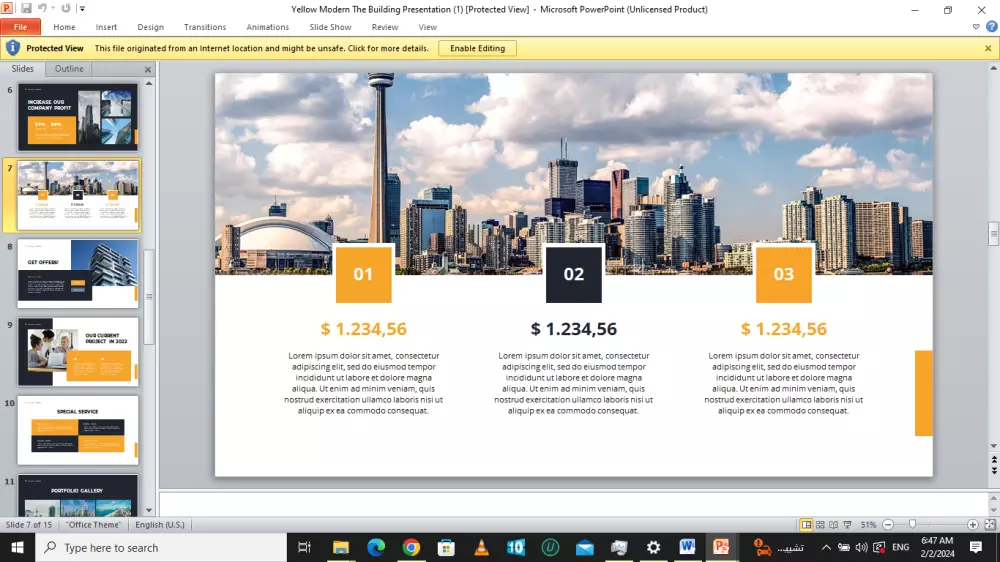Click the Undo icon in Quick Access Toolbar

tap(42, 8)
